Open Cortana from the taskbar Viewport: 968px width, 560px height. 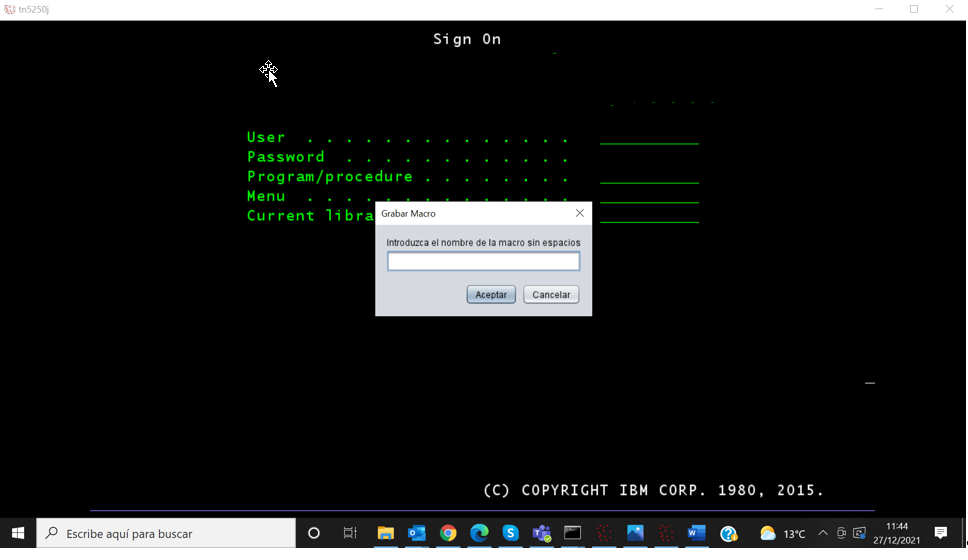(x=314, y=533)
